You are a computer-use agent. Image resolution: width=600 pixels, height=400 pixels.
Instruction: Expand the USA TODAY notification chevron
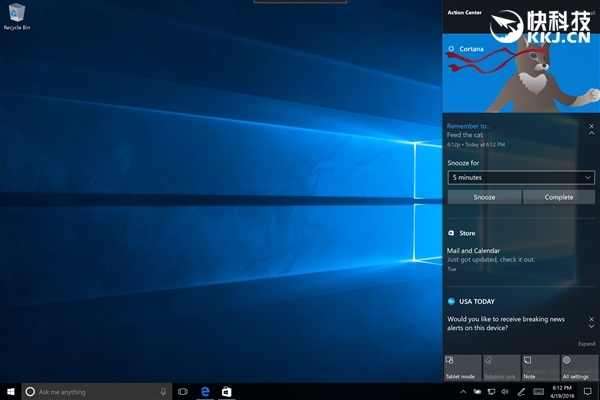591,326
